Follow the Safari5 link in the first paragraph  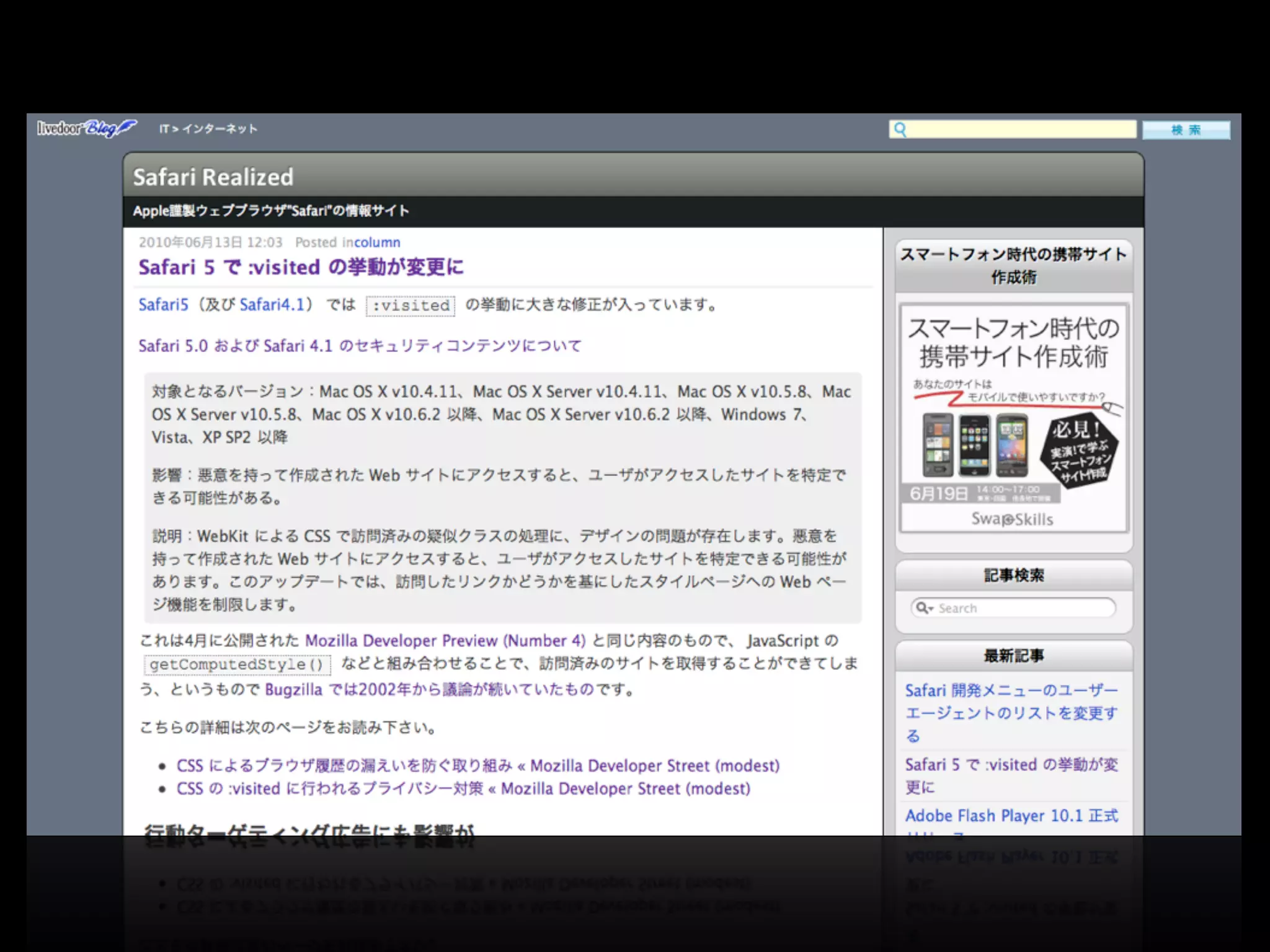coord(163,305)
